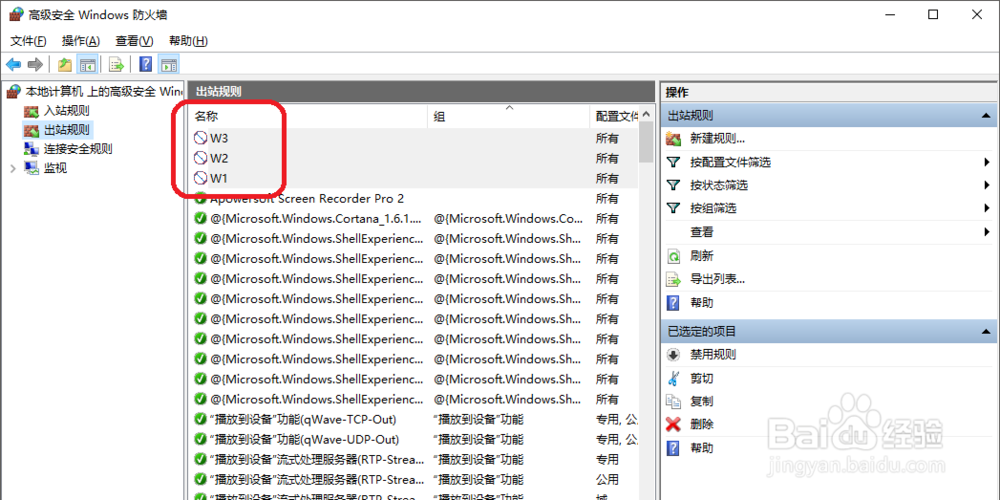The image size is (1000, 500).
Task: Select 出站规则 in the tree
Action: tap(67, 130)
